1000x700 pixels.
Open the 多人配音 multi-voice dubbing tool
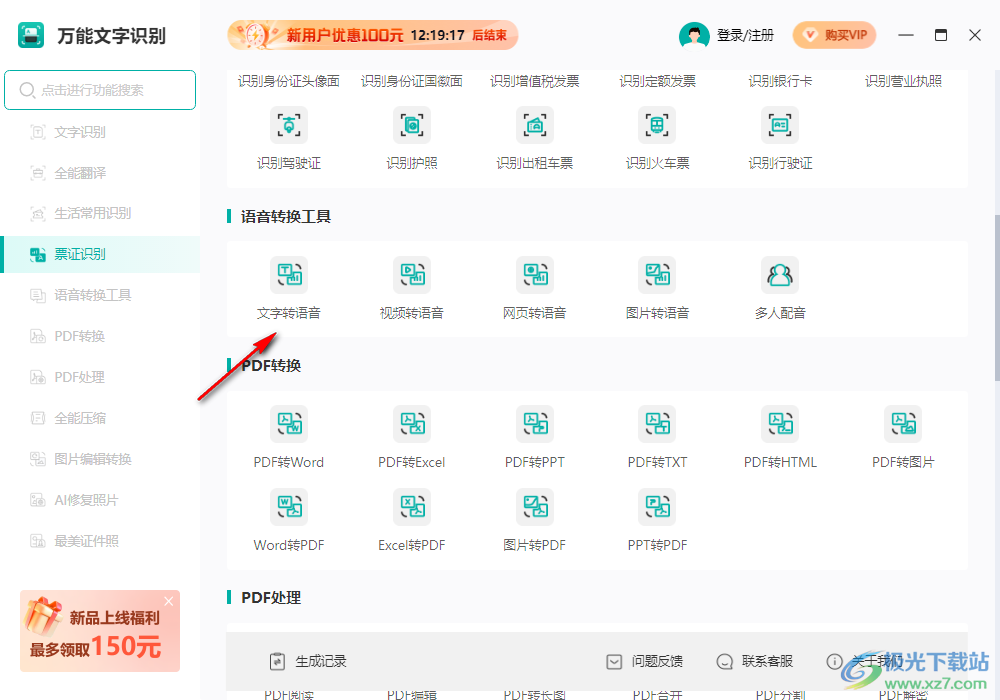780,289
